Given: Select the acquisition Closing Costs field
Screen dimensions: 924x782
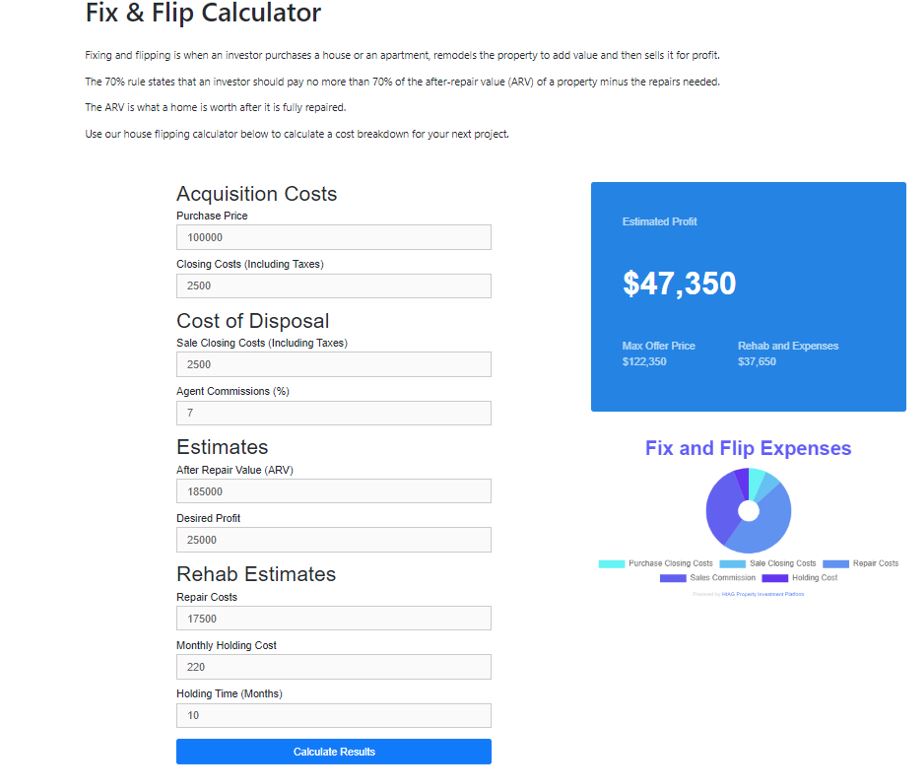Looking at the screenshot, I should (334, 286).
